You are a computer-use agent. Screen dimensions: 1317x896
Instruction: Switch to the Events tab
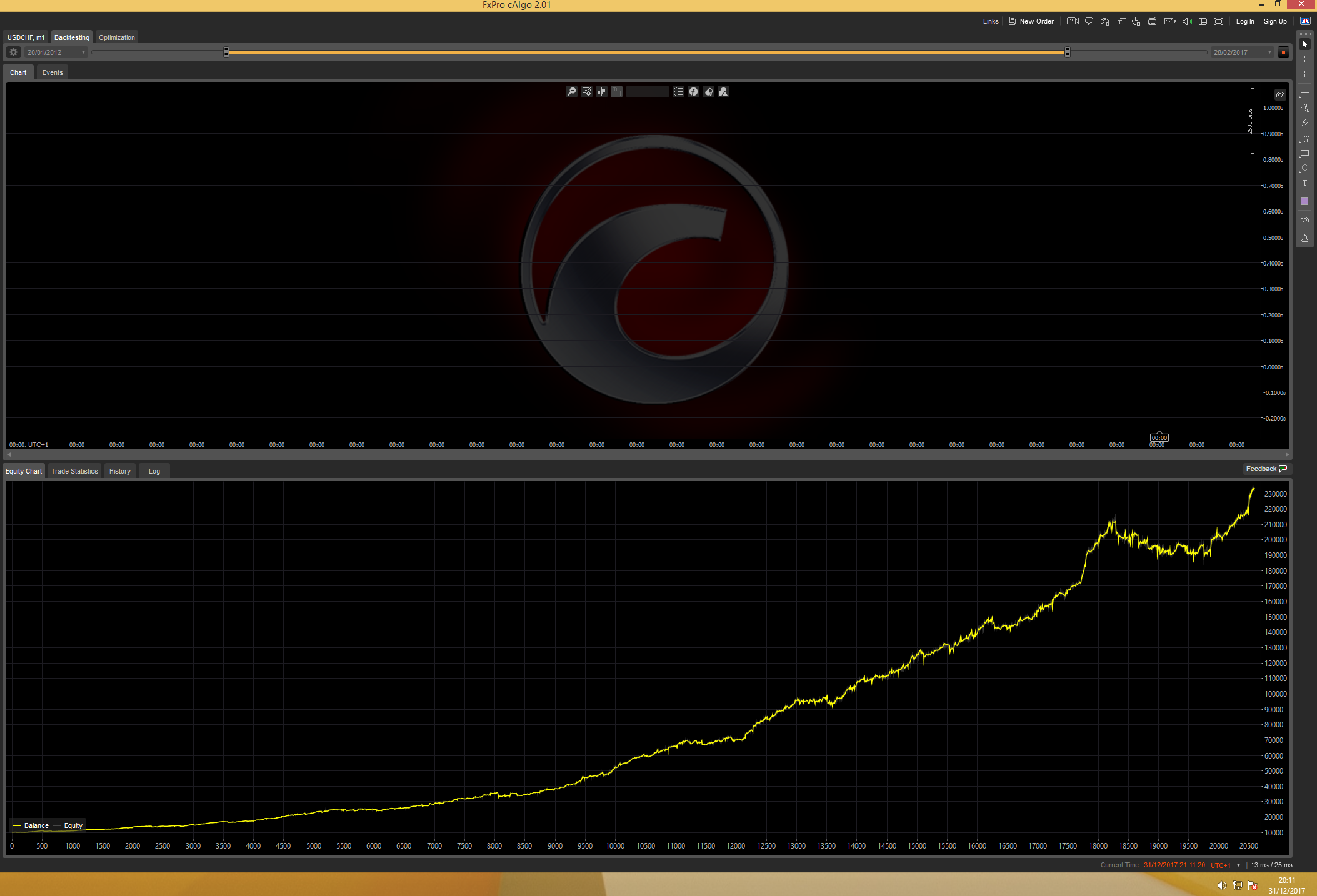tap(53, 72)
